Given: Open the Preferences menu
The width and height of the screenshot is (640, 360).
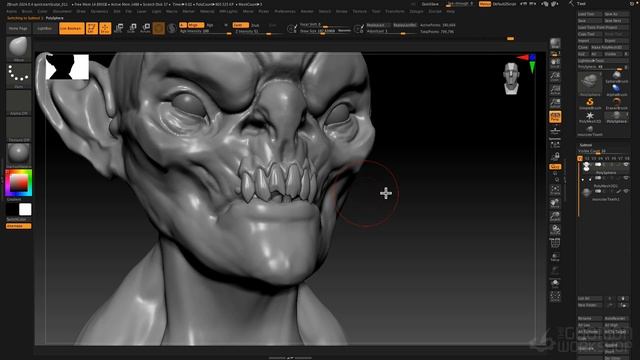Looking at the screenshot, I should click(x=284, y=11).
